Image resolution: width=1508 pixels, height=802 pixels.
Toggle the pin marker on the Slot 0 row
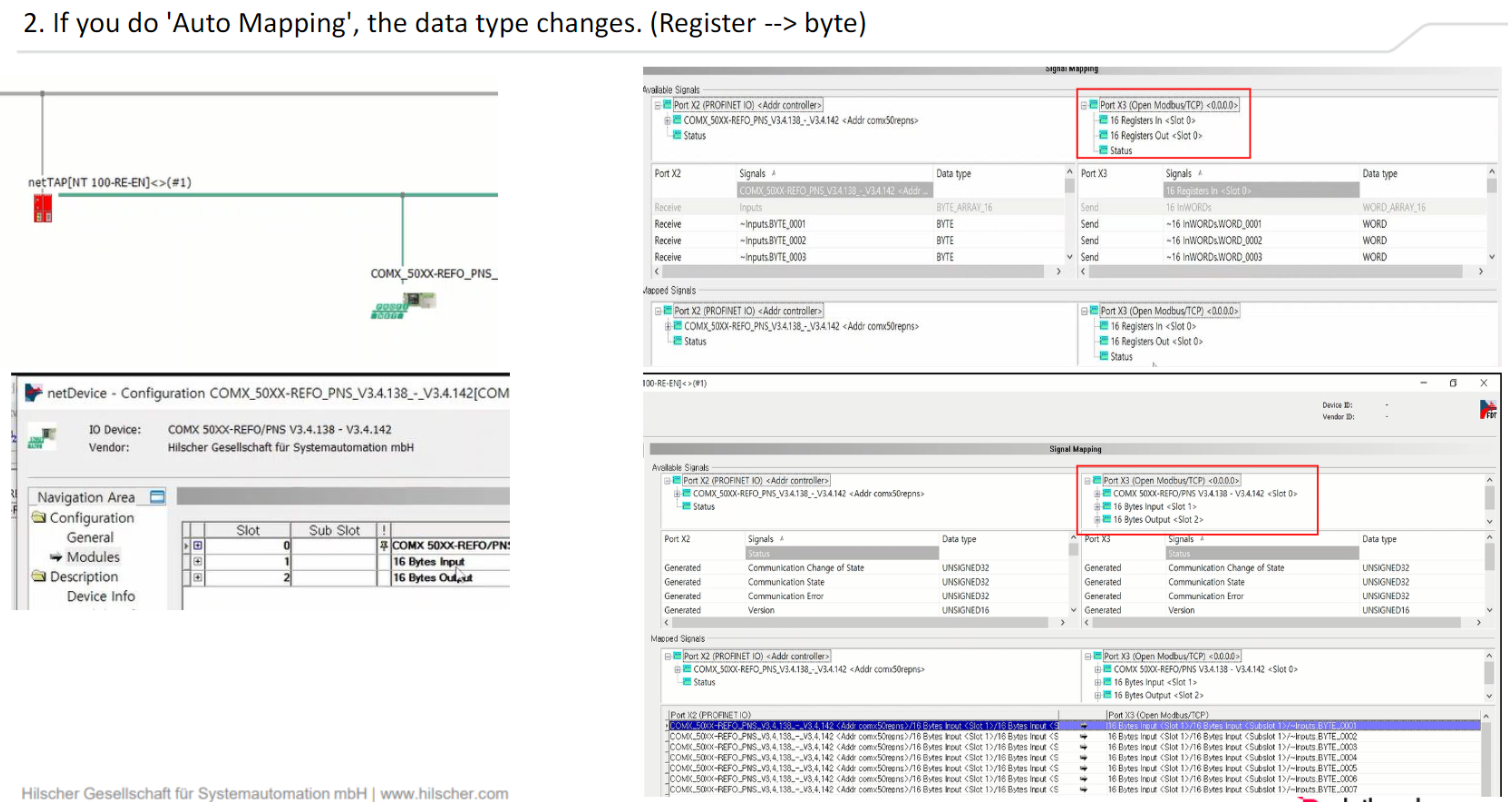coord(383,546)
